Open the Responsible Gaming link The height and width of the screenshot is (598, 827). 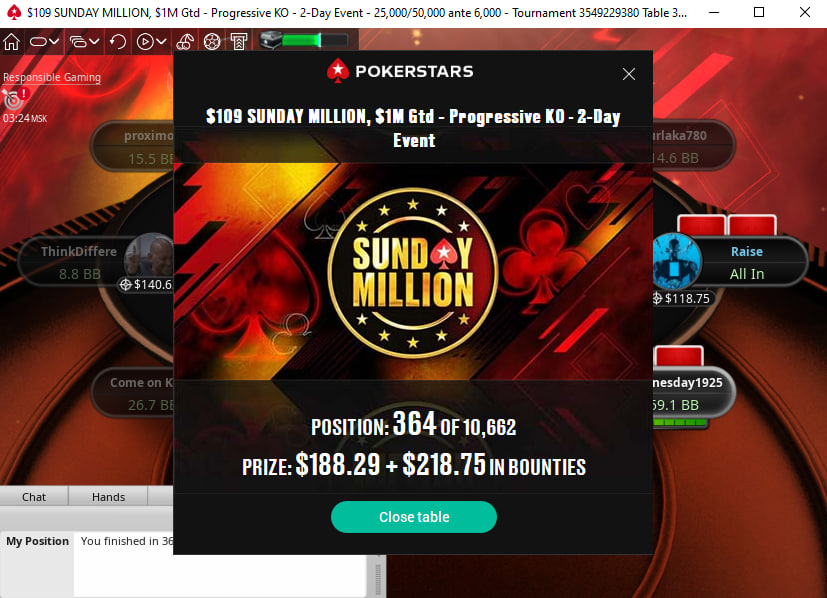click(x=52, y=77)
